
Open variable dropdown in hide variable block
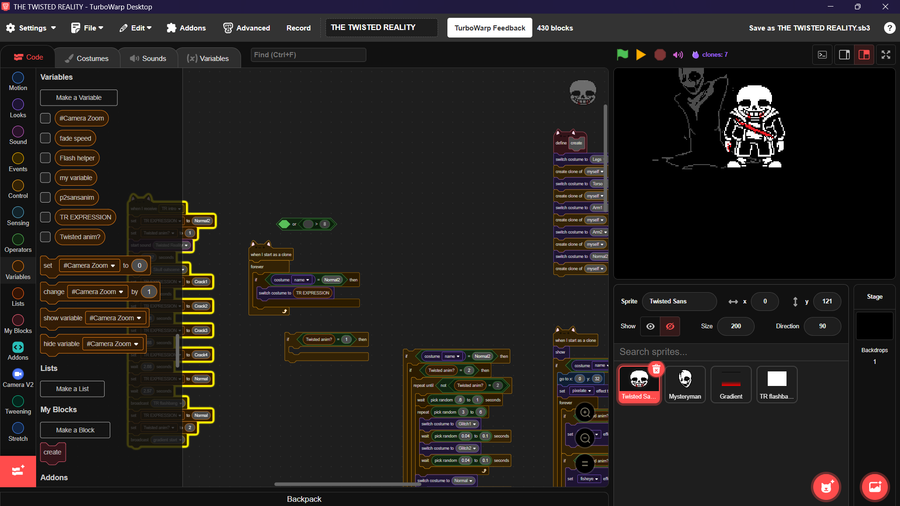[x=112, y=344]
